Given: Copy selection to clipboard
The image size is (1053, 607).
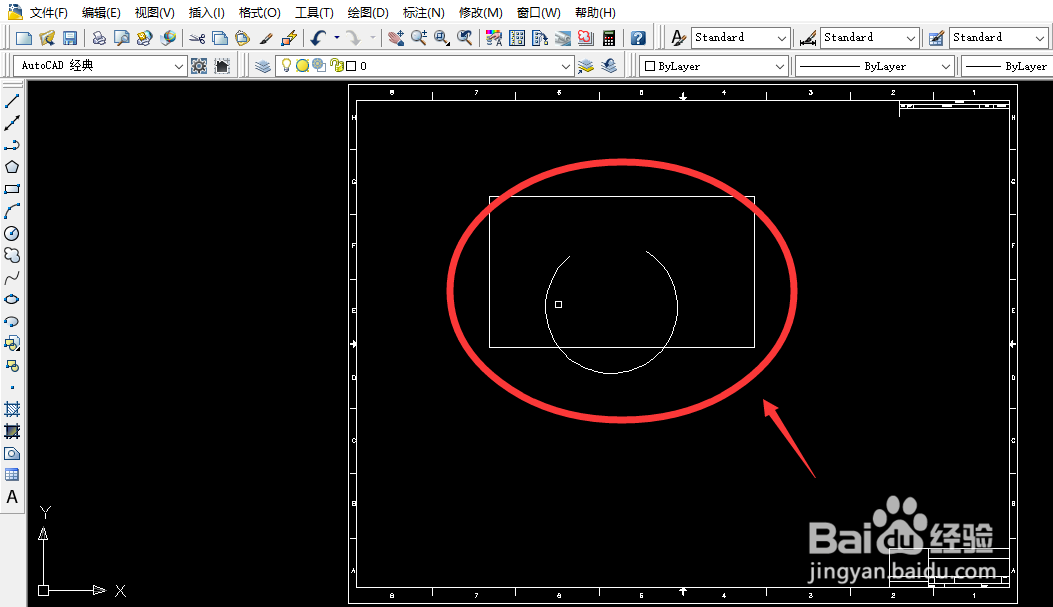Looking at the screenshot, I should coord(220,38).
